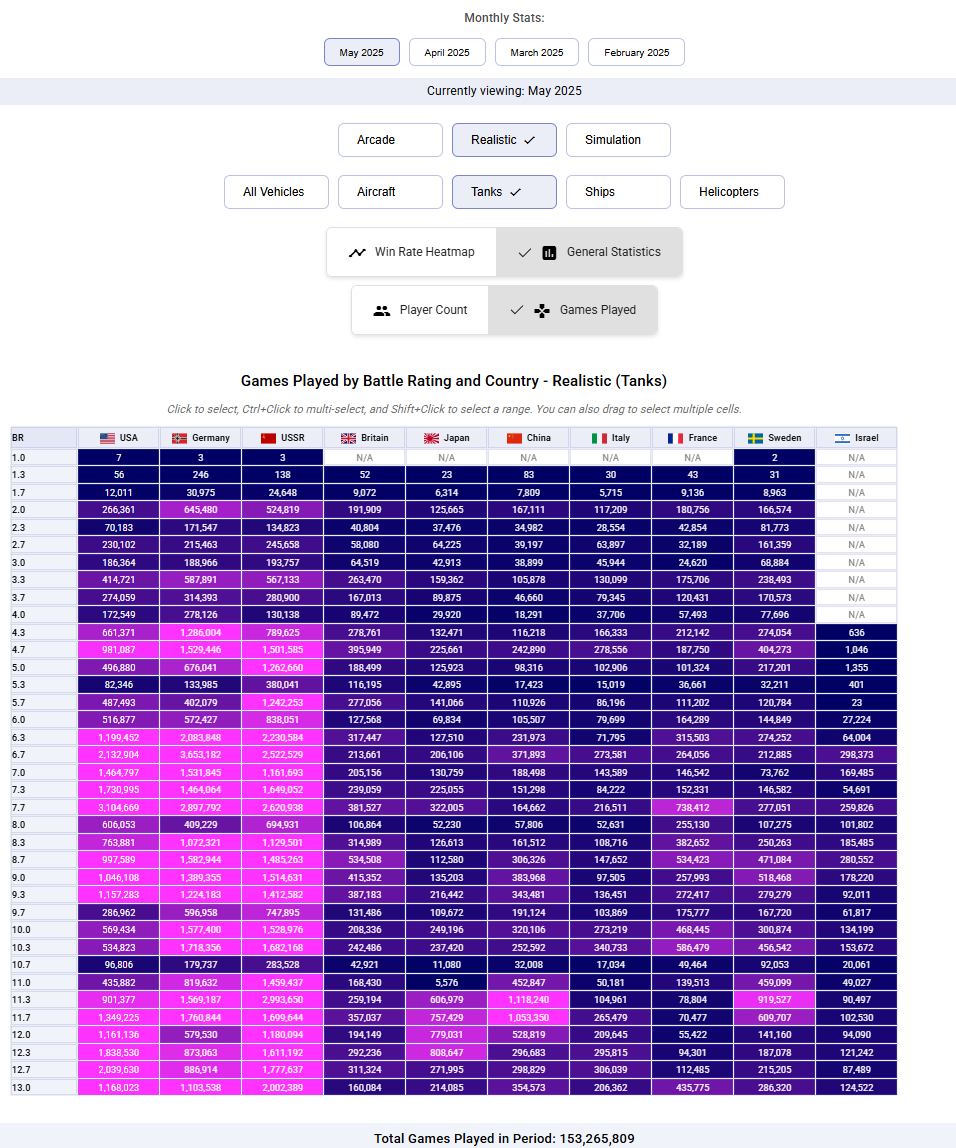Select Germany cell showing 2,083,848
Viewport: 956px width, 1148px height.
point(201,738)
